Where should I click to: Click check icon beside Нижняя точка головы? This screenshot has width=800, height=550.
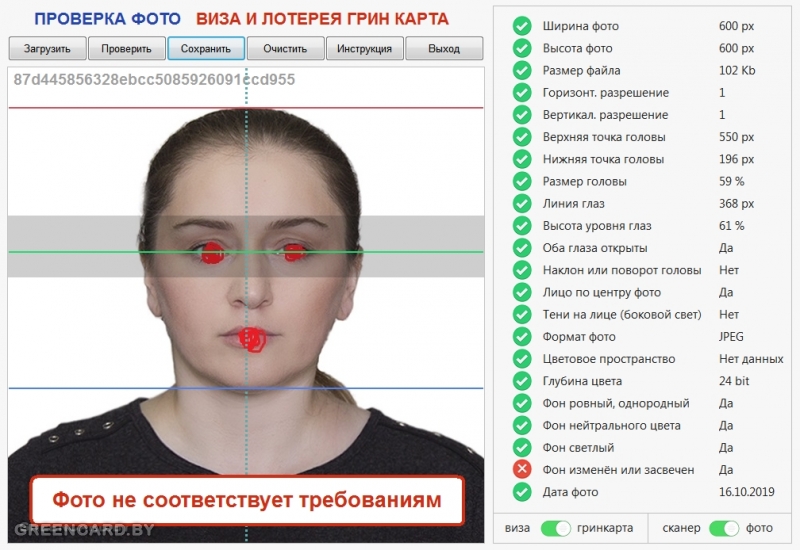point(522,159)
